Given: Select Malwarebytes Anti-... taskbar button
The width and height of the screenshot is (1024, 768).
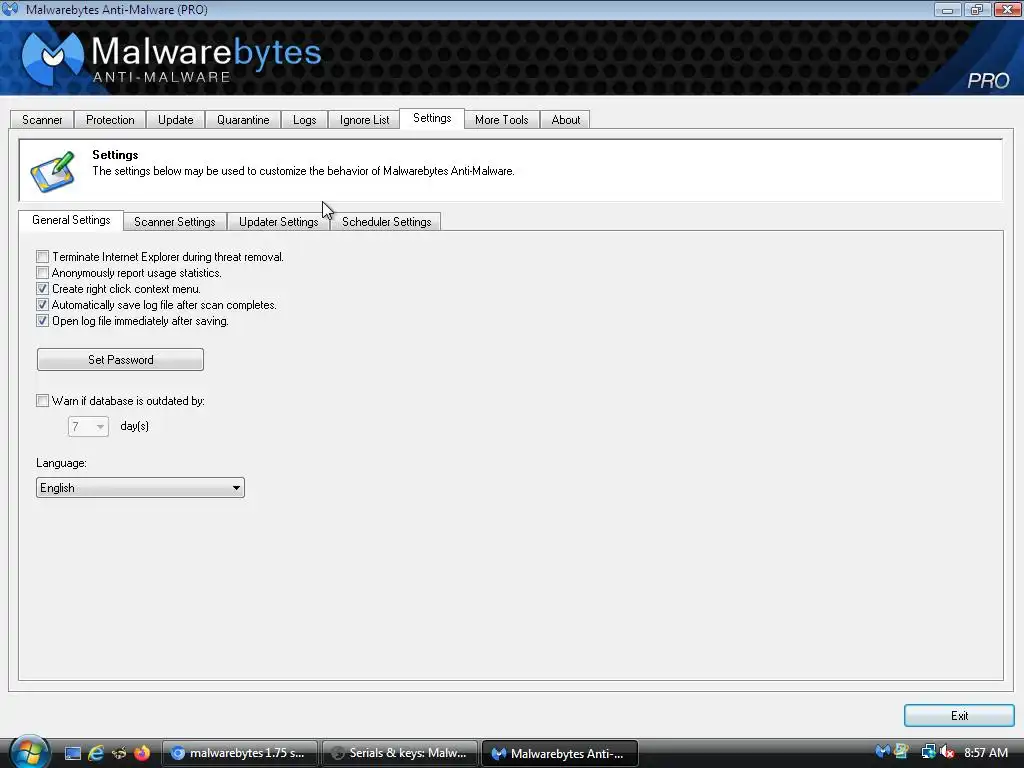Looking at the screenshot, I should 560,753.
